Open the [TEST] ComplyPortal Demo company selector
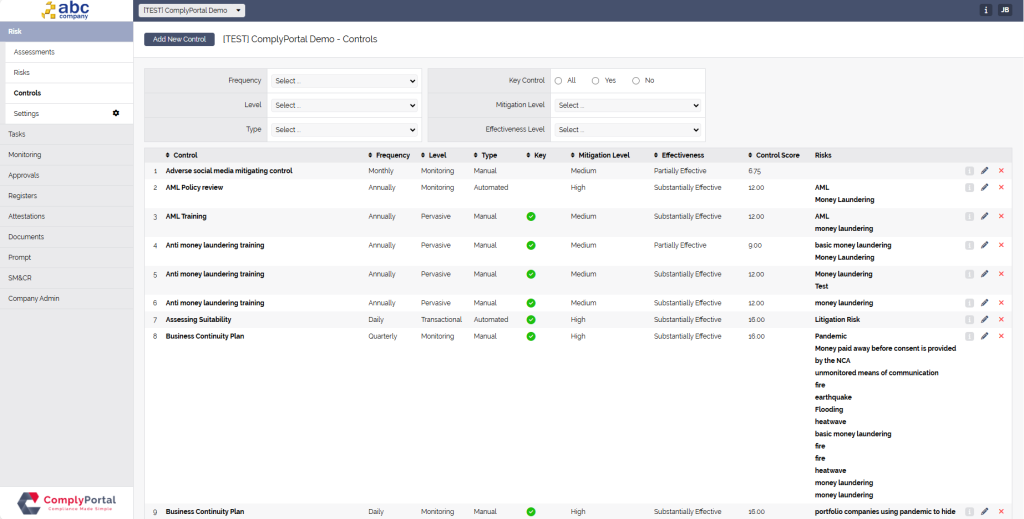This screenshot has height=519, width=1024. coord(191,10)
